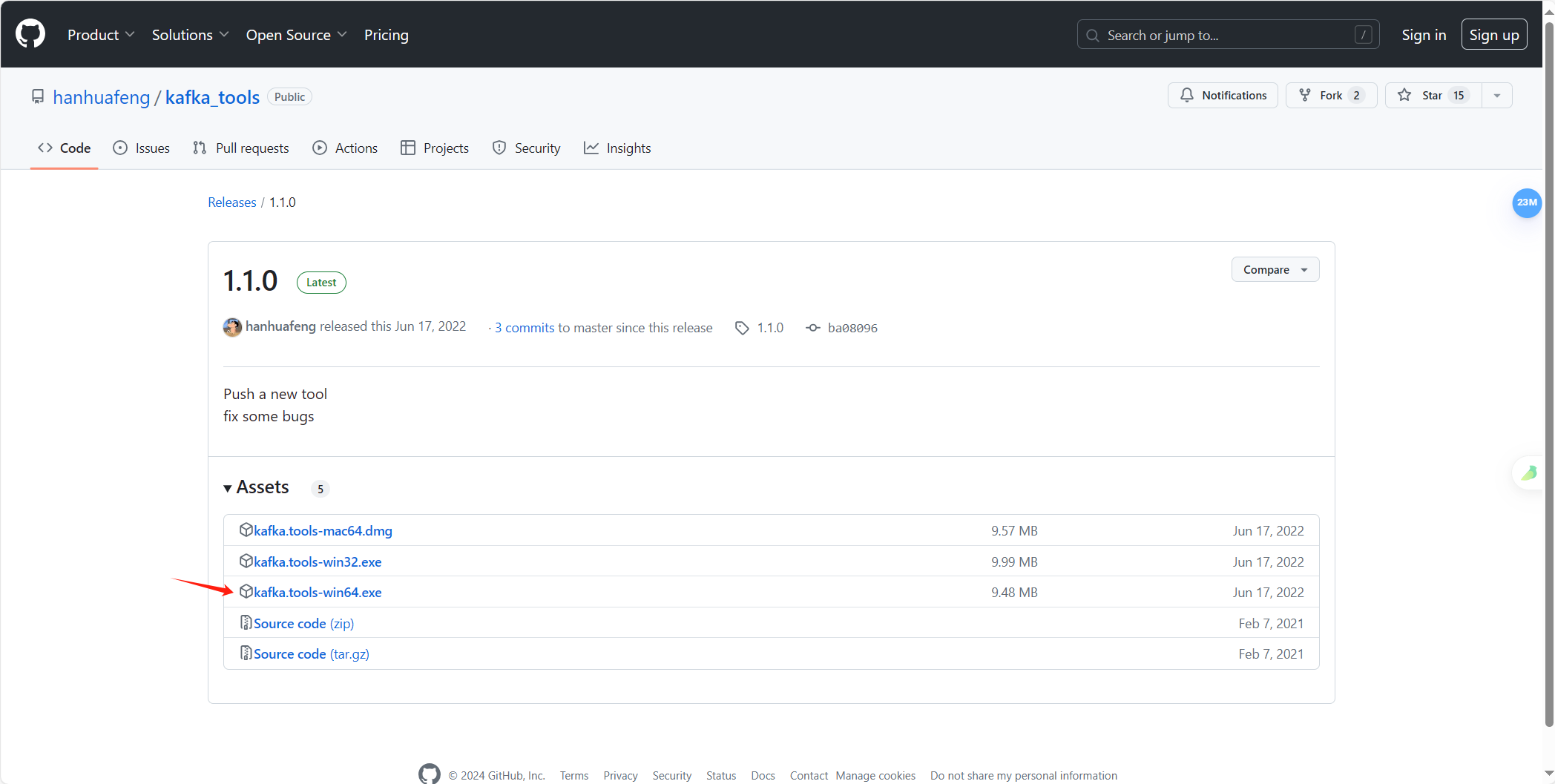Click the green Latest release badge
Image resolution: width=1555 pixels, height=784 pixels.
(x=321, y=283)
